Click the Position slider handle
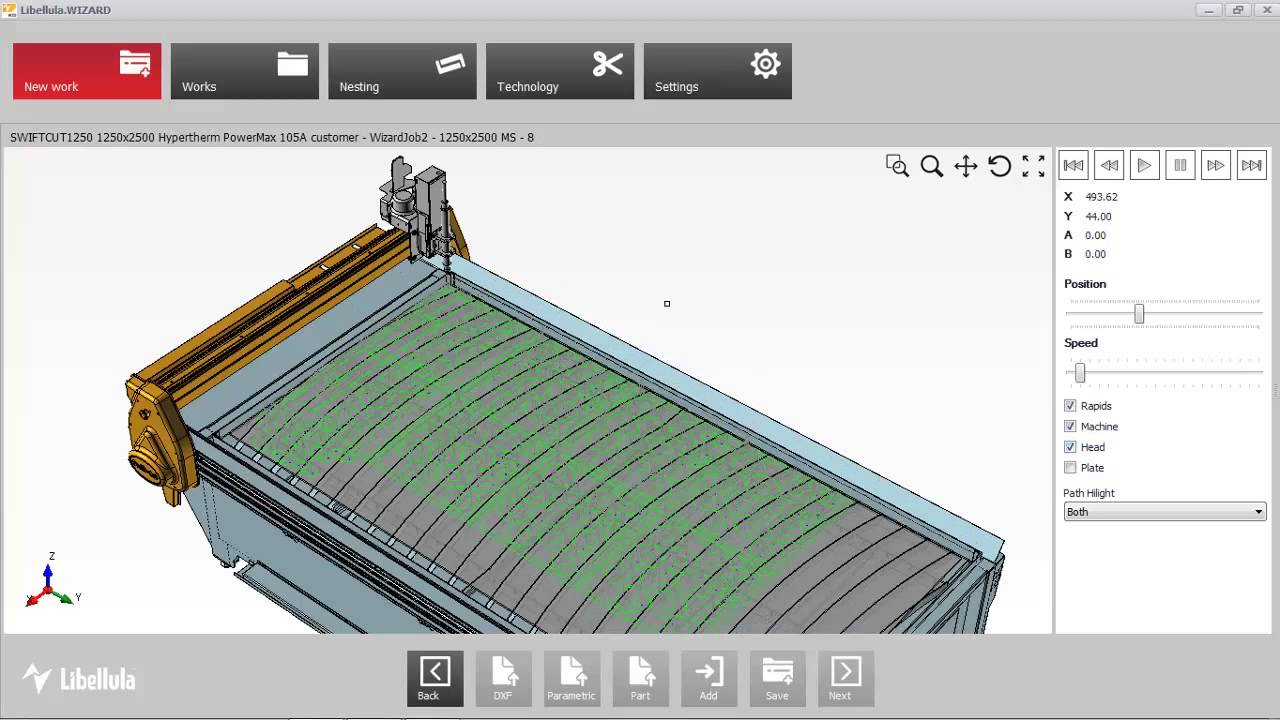 (x=1139, y=314)
